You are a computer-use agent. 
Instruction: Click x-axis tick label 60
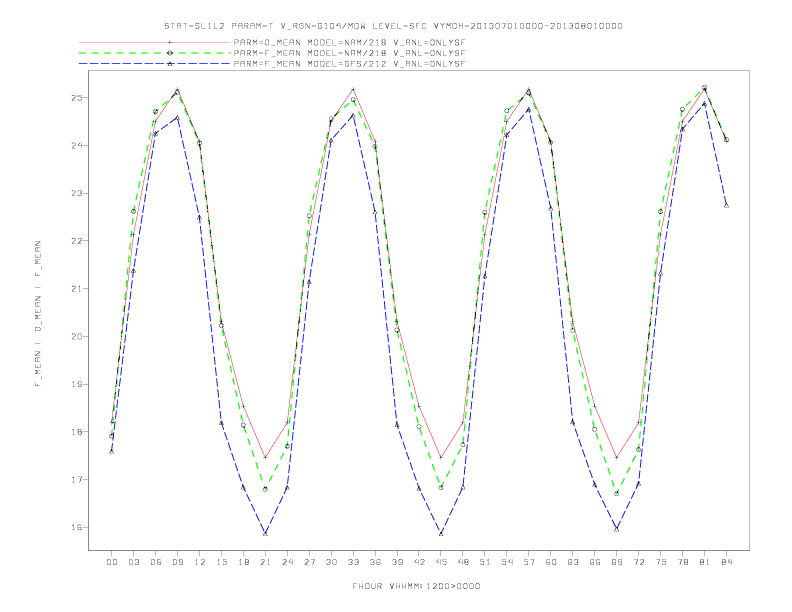pos(551,562)
